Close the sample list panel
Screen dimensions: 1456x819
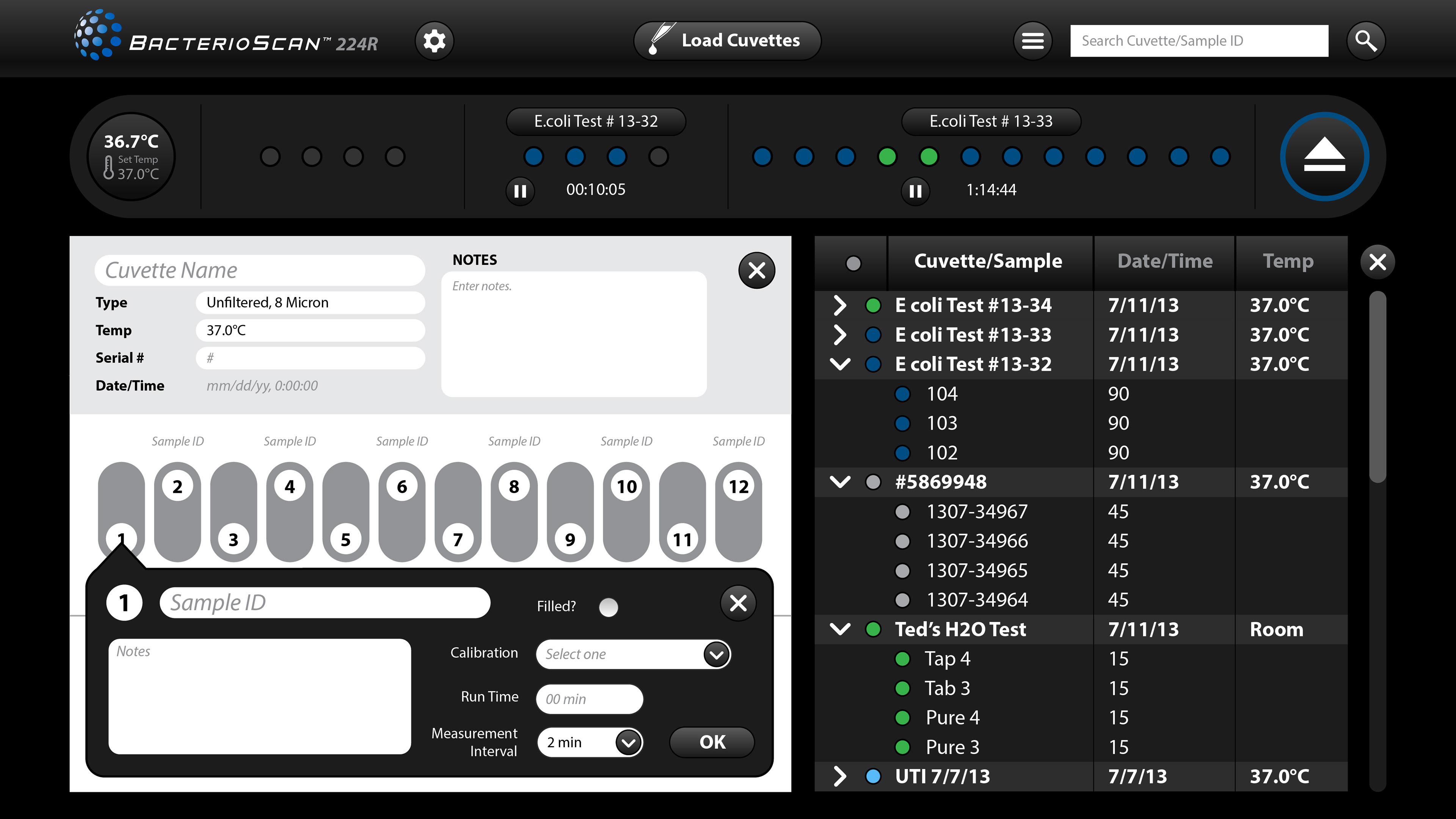point(1378,262)
